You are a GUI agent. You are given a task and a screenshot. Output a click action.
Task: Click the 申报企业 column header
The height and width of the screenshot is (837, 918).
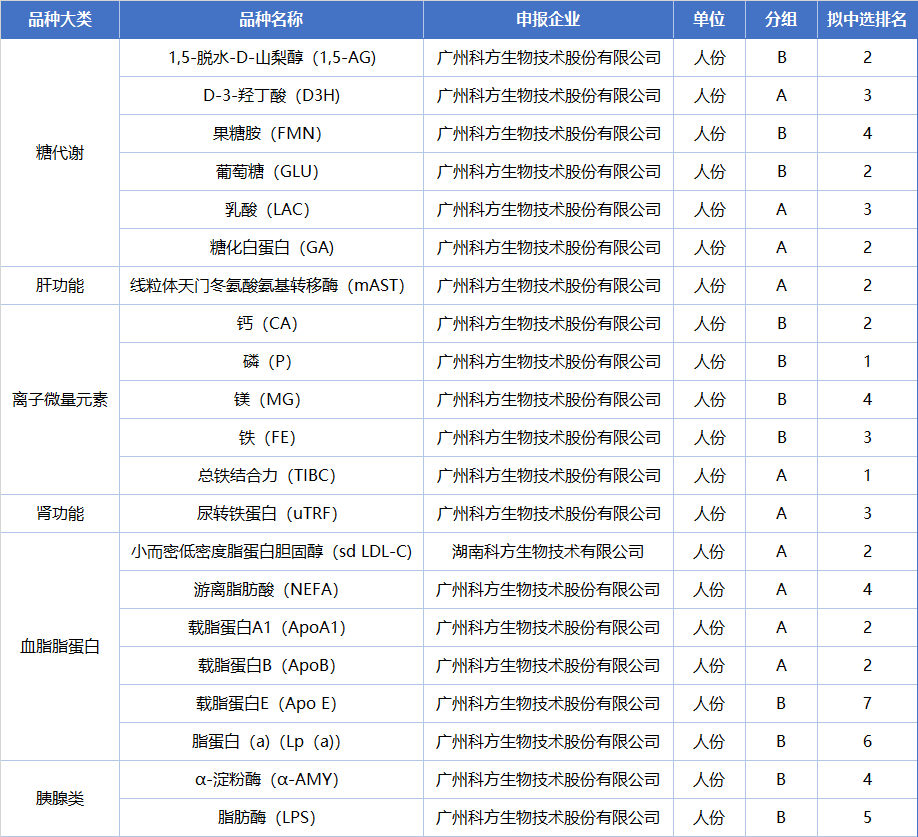click(548, 20)
